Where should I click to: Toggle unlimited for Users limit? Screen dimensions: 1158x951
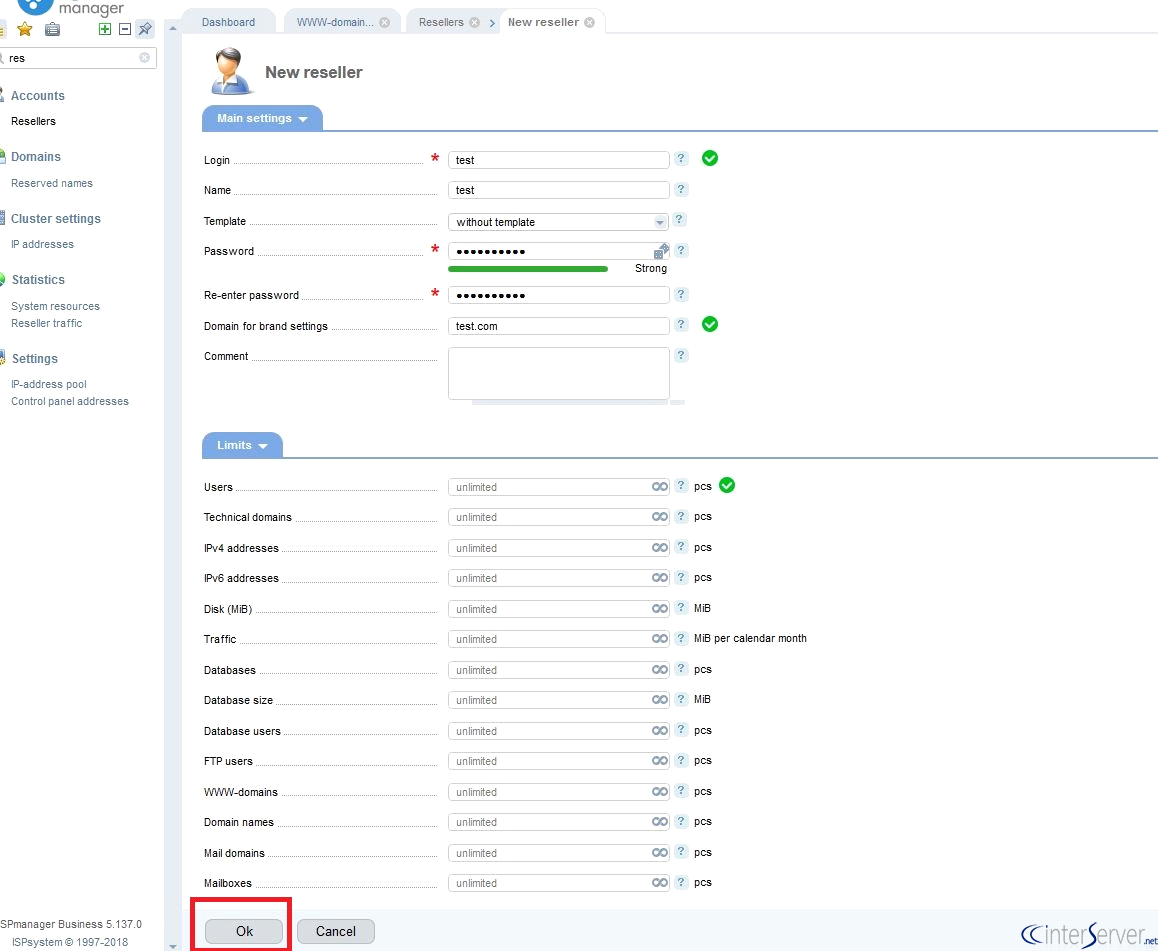click(659, 487)
